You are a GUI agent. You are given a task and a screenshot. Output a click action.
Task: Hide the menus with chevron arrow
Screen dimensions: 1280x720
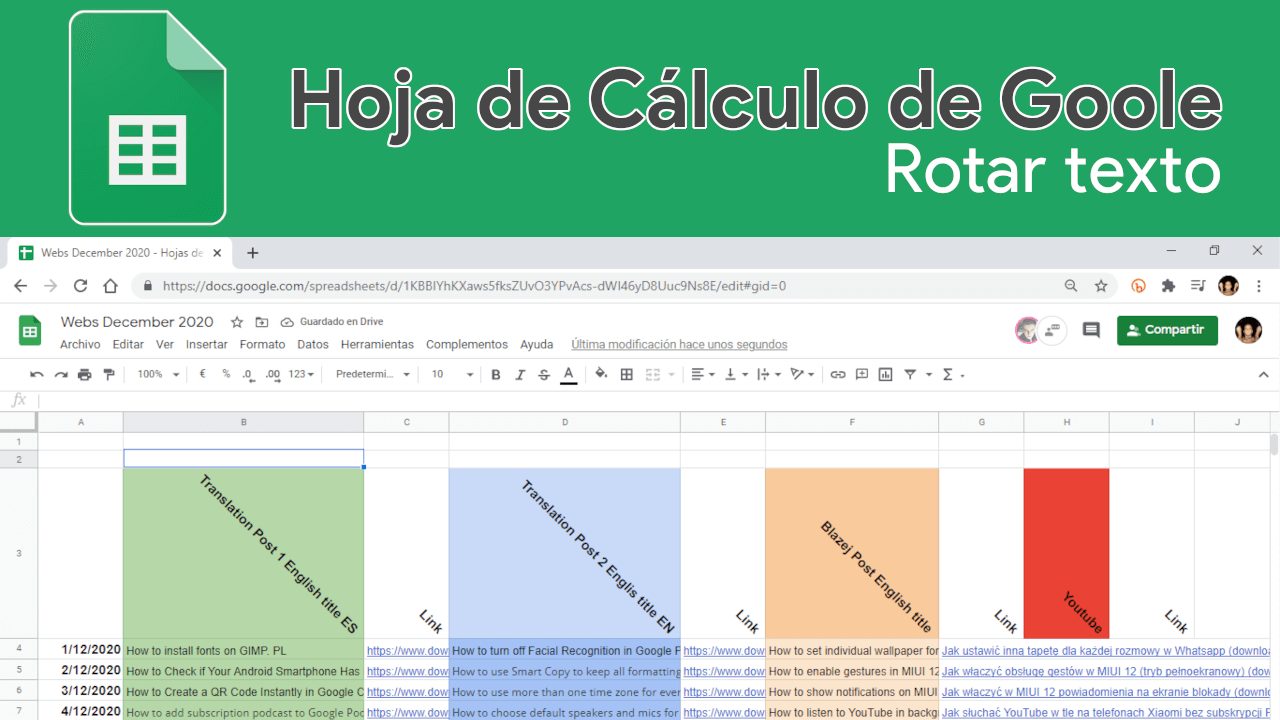[x=1262, y=374]
